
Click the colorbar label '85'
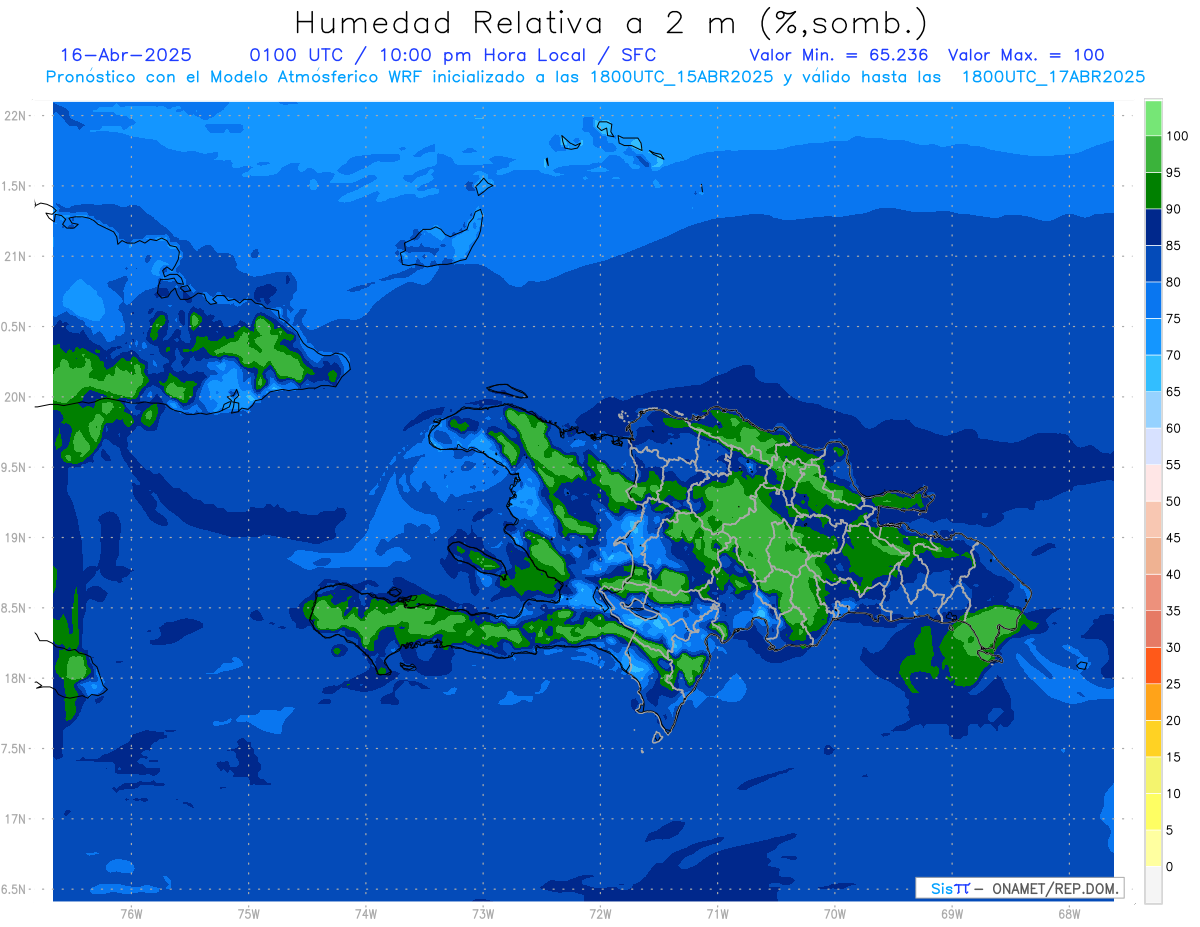[1173, 246]
